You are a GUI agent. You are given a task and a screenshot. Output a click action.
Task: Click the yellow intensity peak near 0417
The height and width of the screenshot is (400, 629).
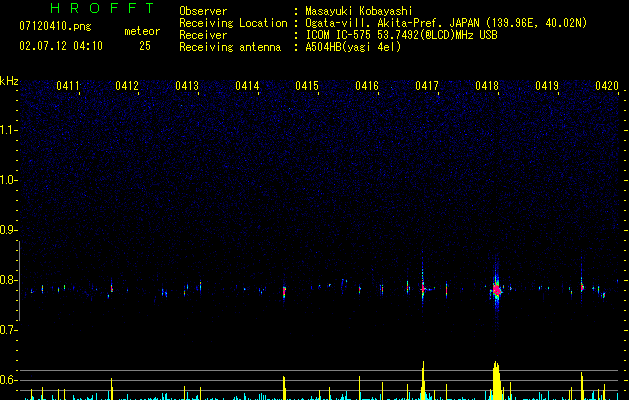pyautogui.click(x=423, y=380)
